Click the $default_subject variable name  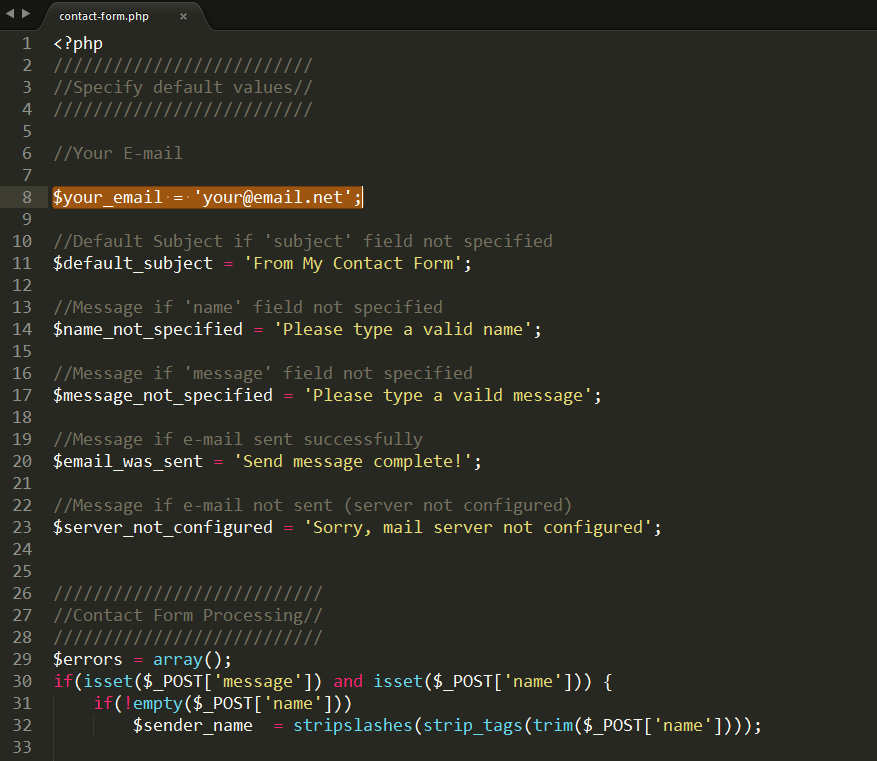point(132,263)
